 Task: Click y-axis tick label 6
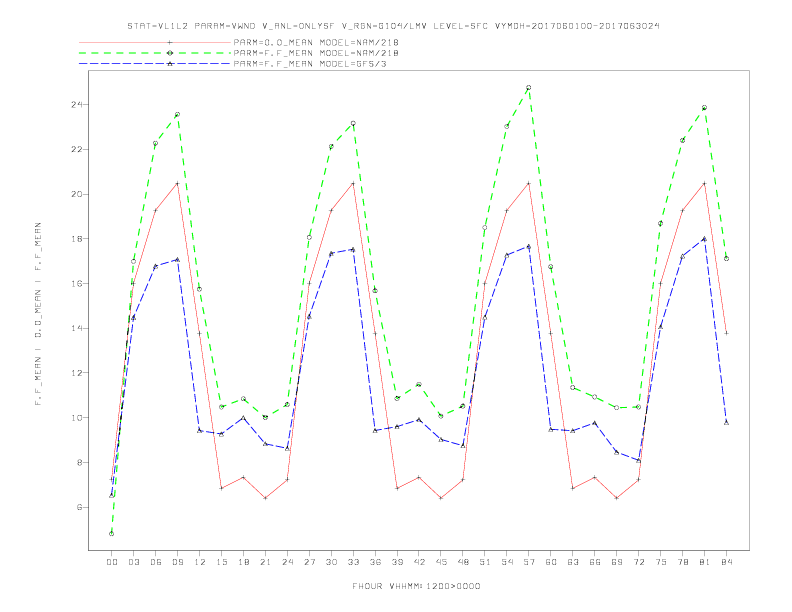point(80,507)
